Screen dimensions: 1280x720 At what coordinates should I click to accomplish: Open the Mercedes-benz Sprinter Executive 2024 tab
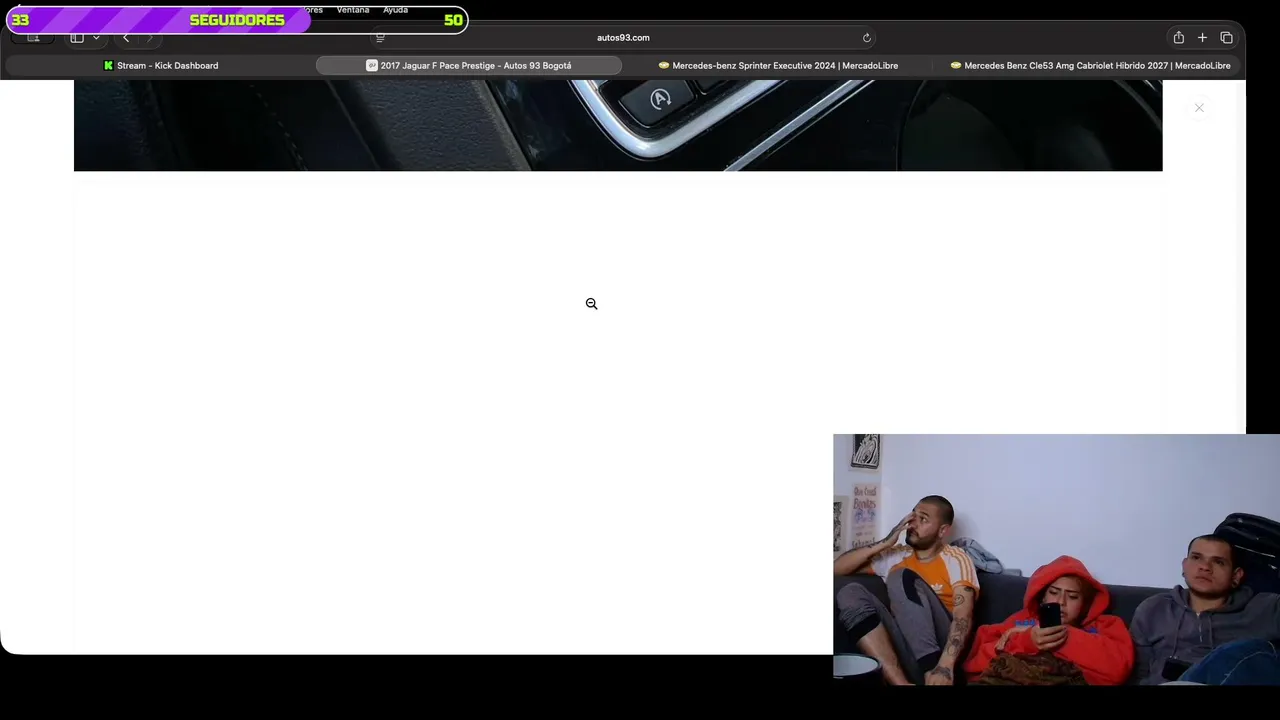778,66
